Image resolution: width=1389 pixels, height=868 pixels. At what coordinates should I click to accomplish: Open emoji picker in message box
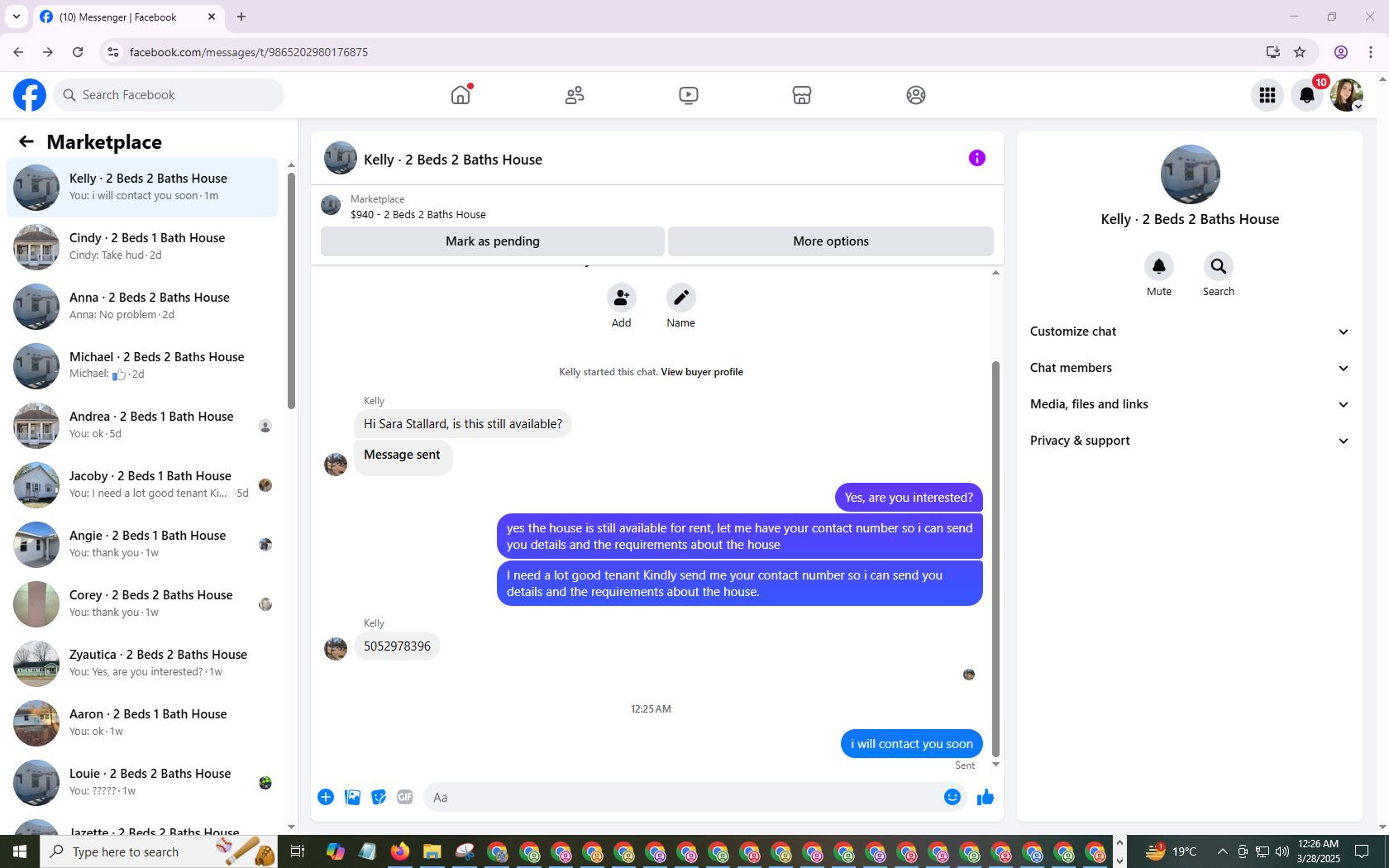(x=952, y=797)
